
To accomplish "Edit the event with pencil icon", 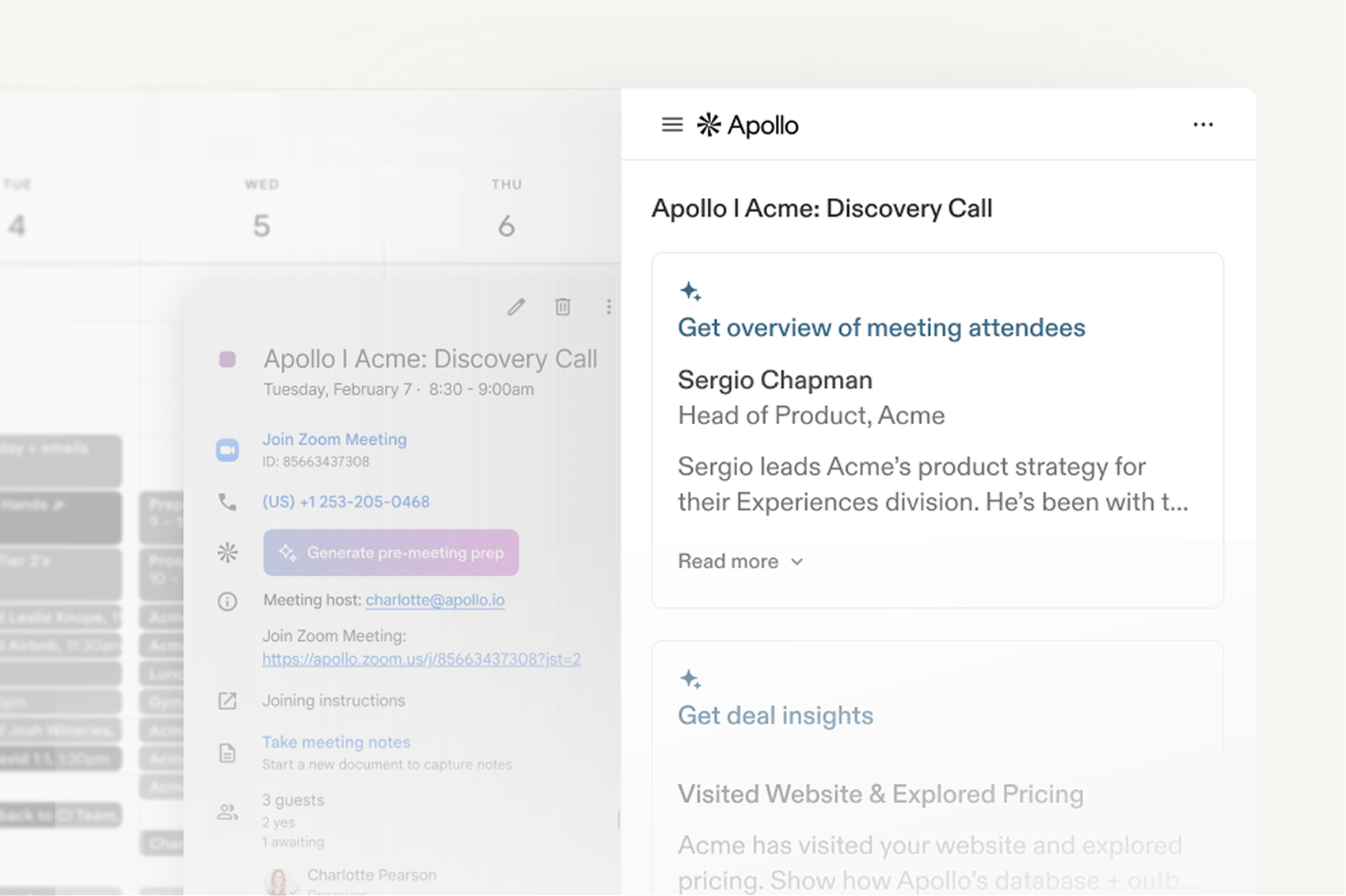I will tap(516, 307).
